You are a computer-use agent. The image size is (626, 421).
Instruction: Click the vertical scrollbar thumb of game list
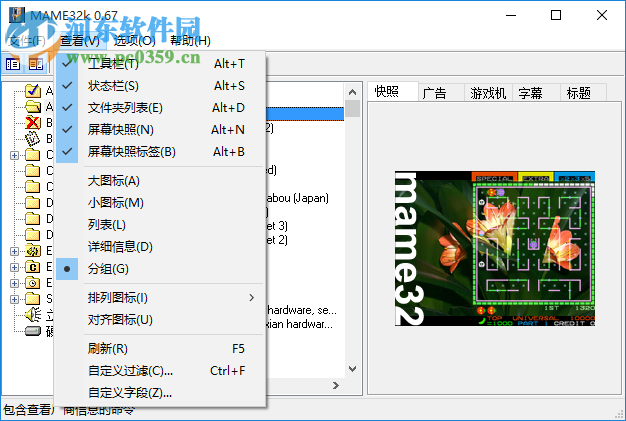(x=353, y=109)
